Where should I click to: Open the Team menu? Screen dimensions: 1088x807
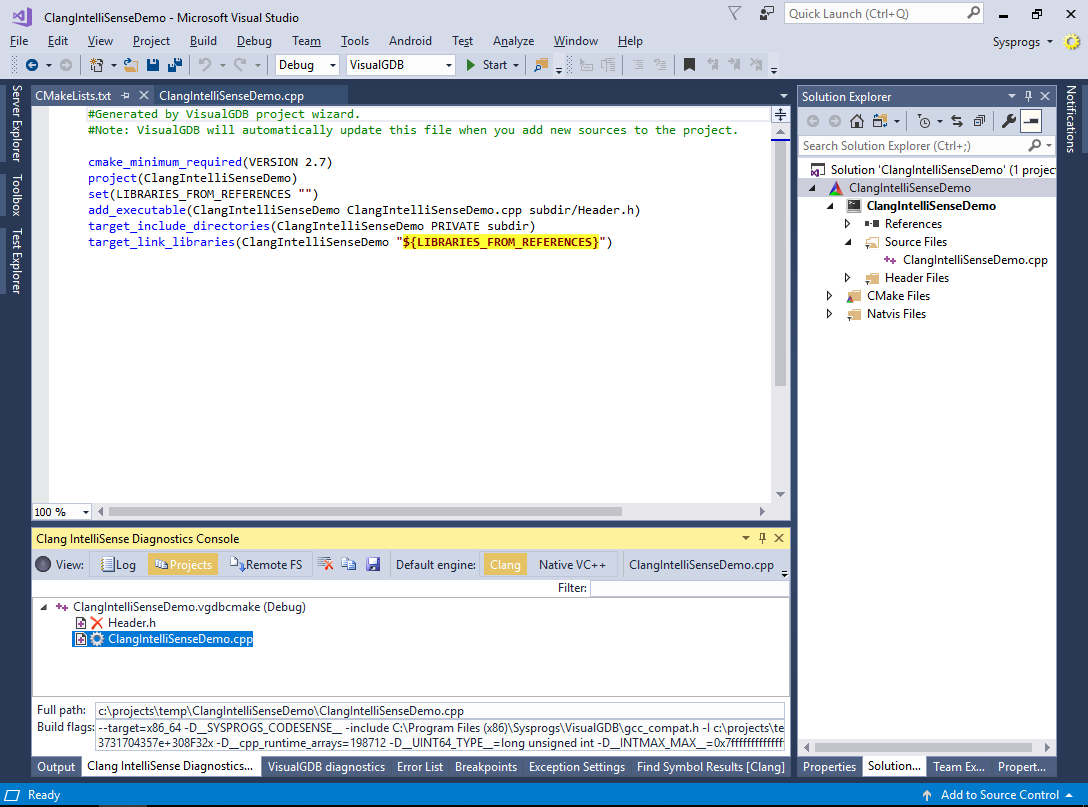(306, 41)
